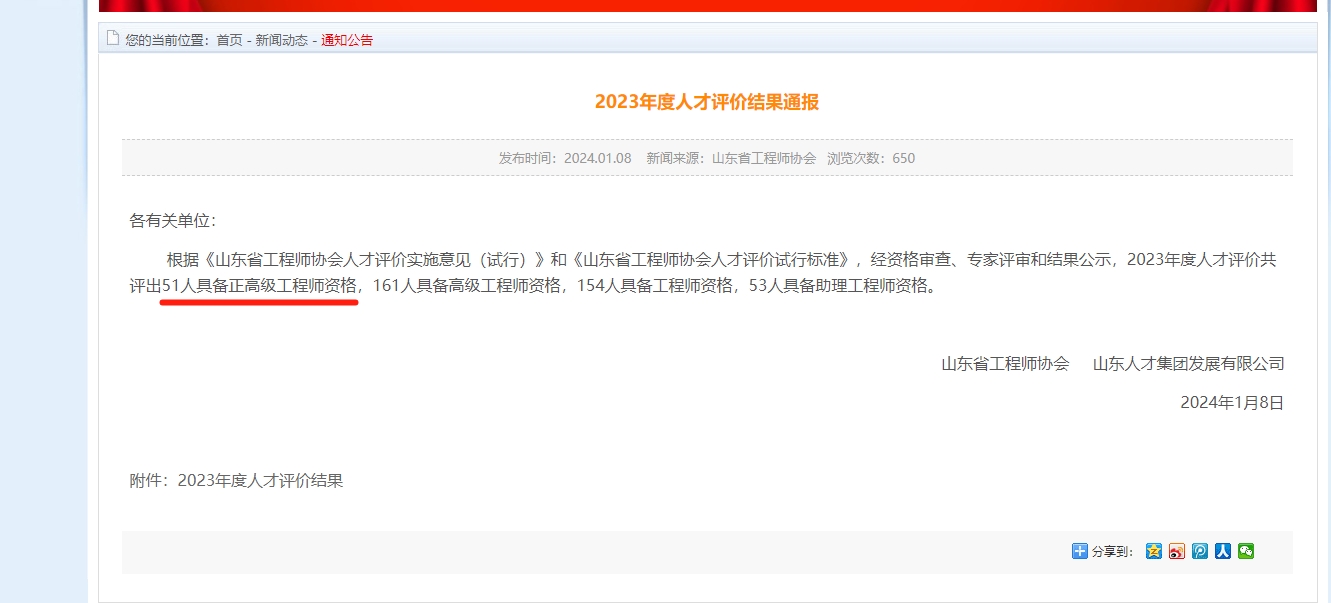Share article to Sina Weibo
1331x603 pixels.
click(x=1177, y=551)
